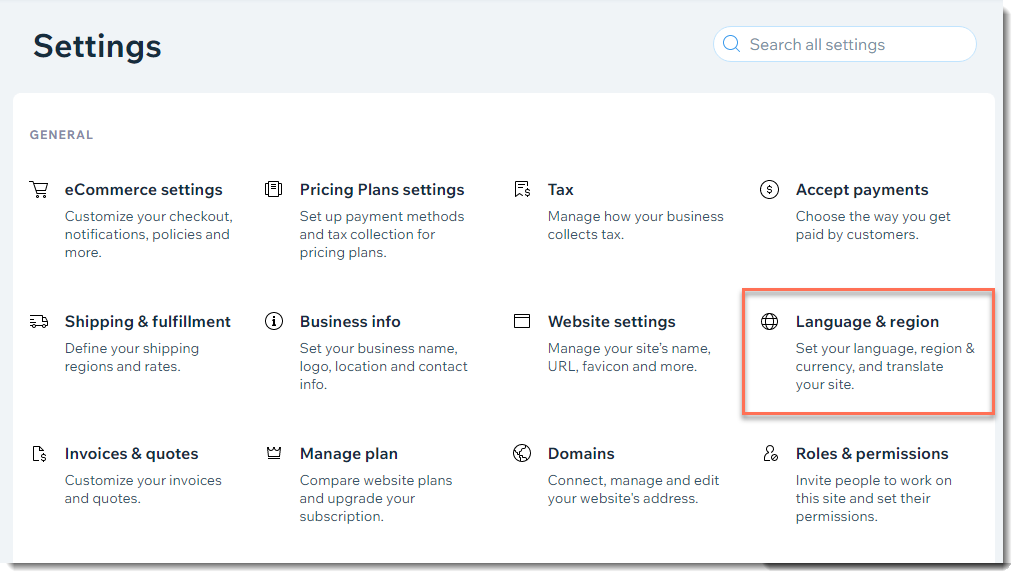
Task: Focus the Search all settings field
Action: [x=845, y=44]
